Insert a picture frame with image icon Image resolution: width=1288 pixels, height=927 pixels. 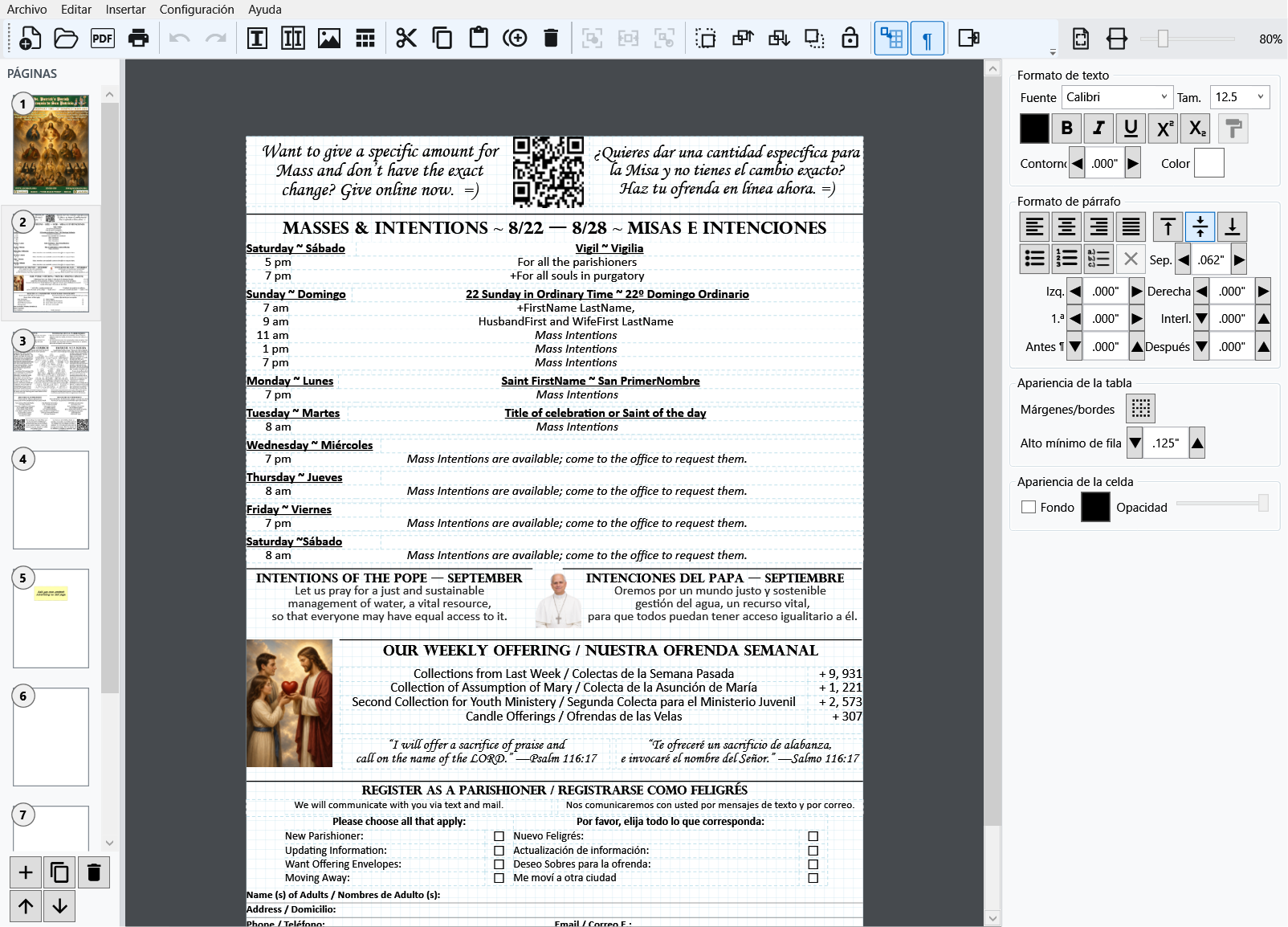click(329, 39)
